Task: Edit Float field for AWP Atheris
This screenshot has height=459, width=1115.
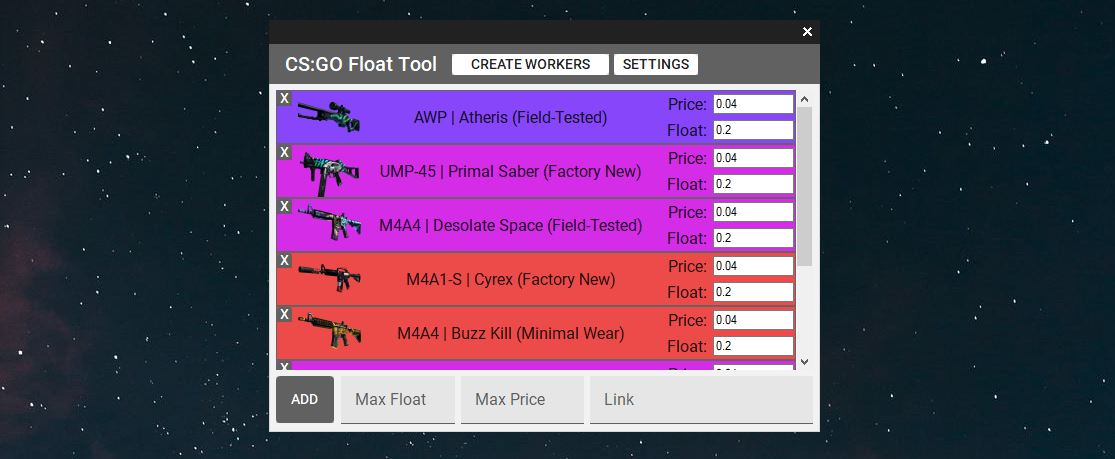Action: [753, 130]
